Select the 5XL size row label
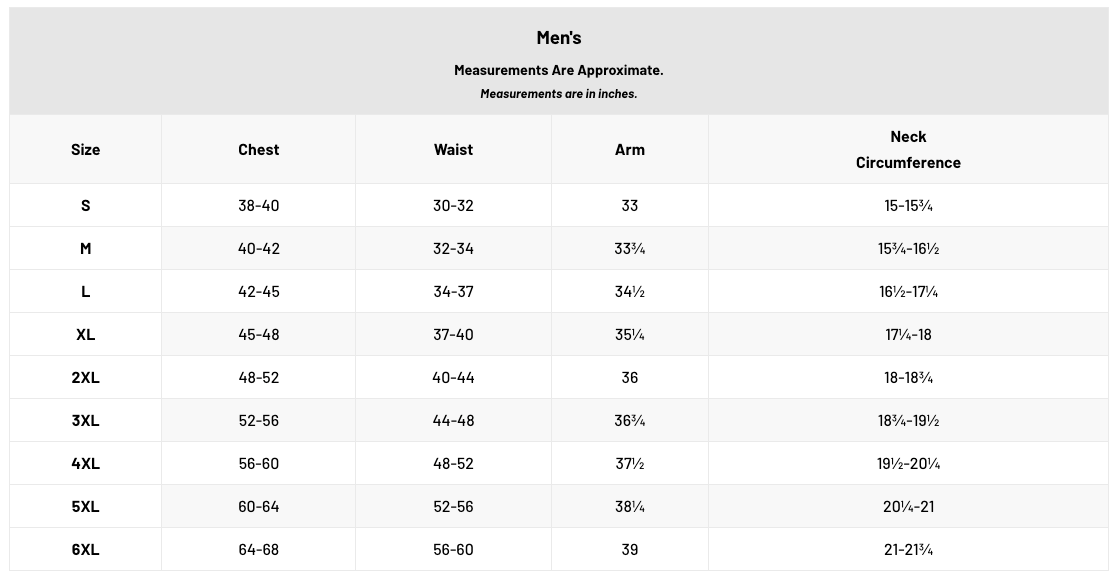Viewport: 1119px width, 583px height. click(86, 507)
